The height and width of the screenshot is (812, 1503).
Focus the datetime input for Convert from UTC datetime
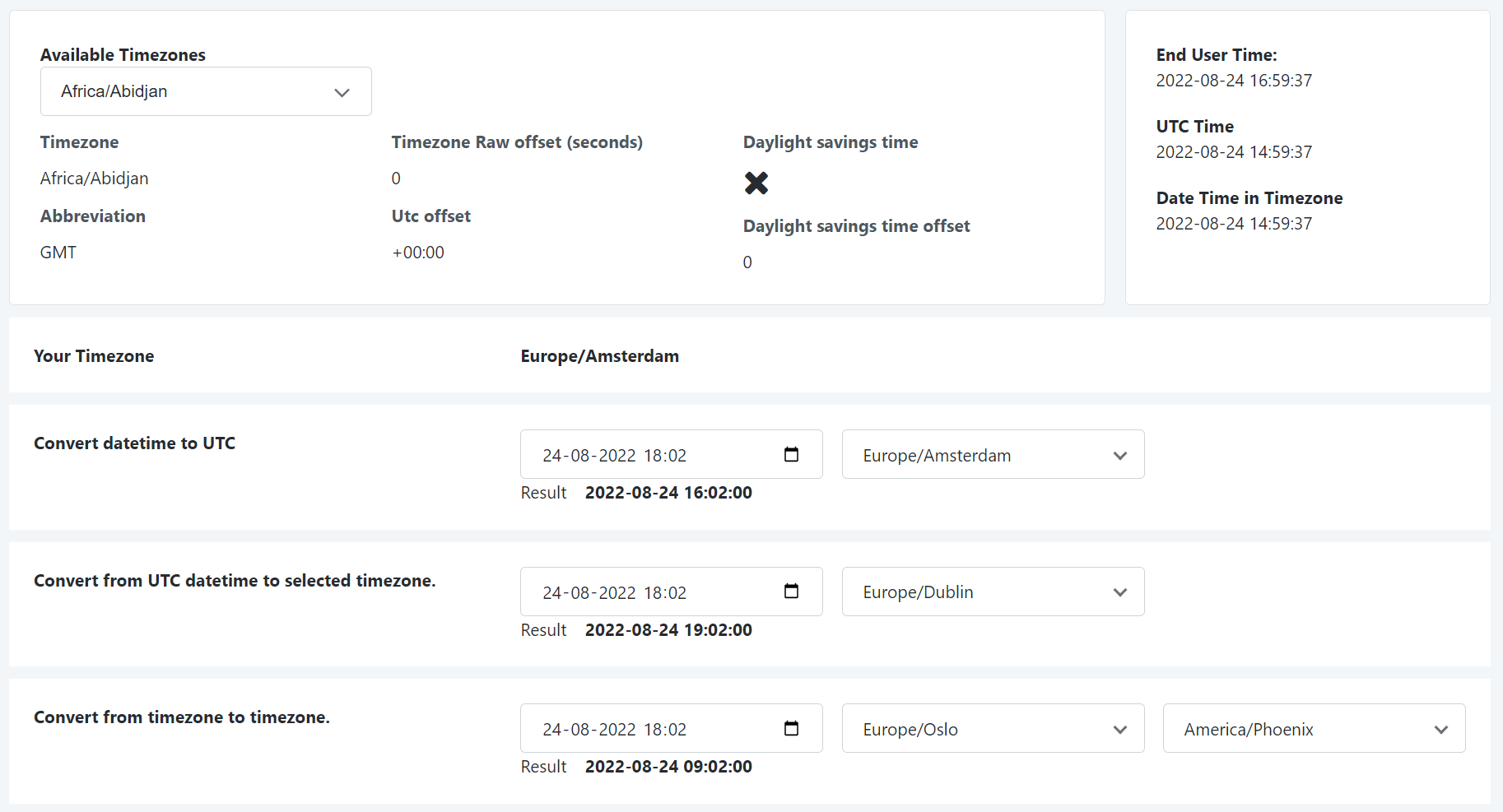[x=671, y=592]
